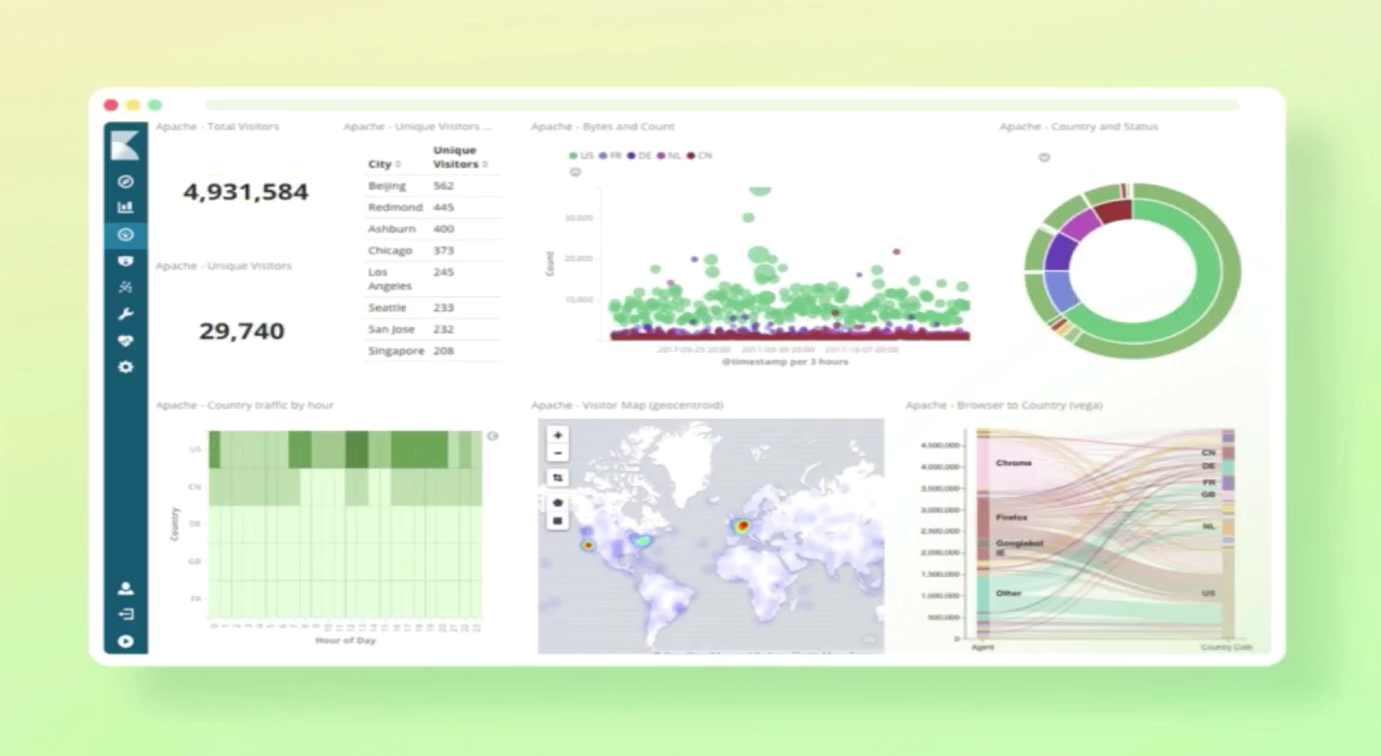The width and height of the screenshot is (1381, 756).
Task: Click the Seattle row in the city table
Action: tap(433, 308)
